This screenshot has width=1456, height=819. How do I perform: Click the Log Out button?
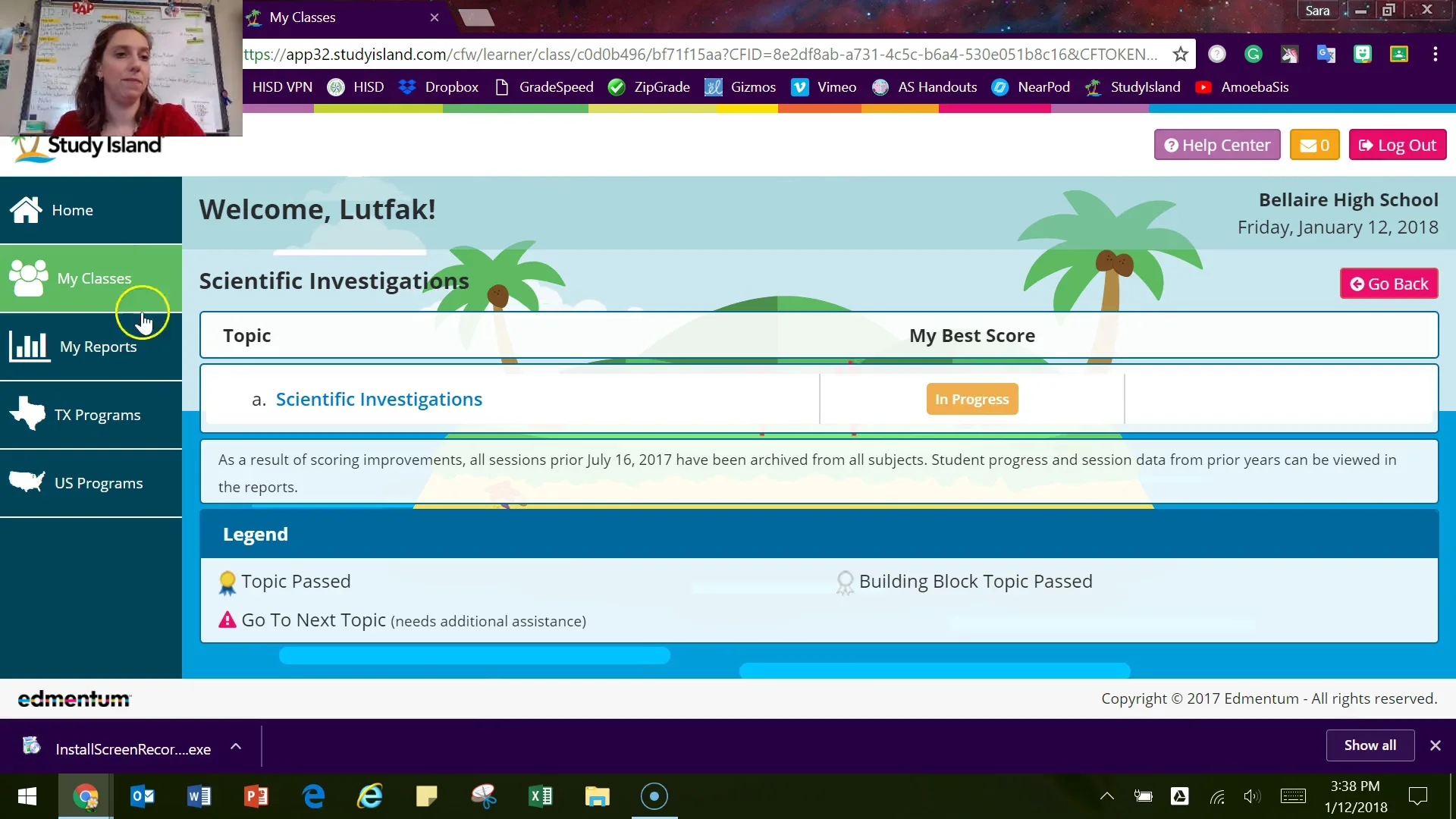coord(1398,145)
